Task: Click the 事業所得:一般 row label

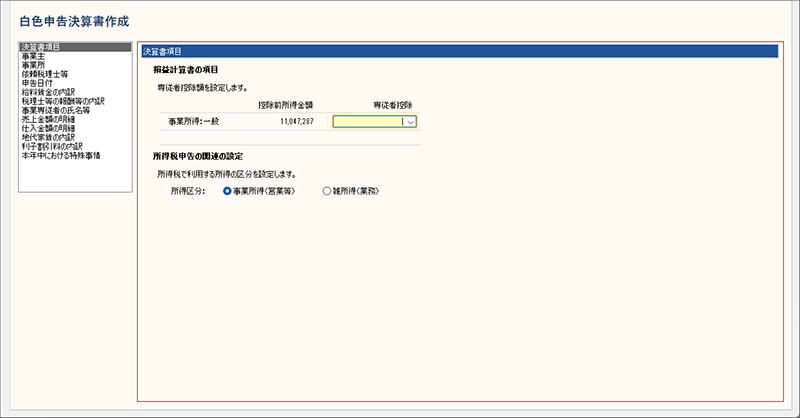Action: 196,122
